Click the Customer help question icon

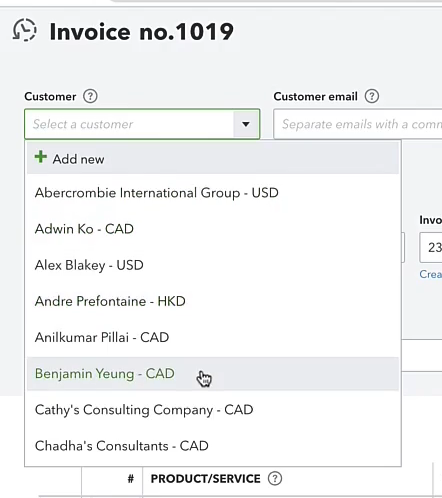(90, 96)
